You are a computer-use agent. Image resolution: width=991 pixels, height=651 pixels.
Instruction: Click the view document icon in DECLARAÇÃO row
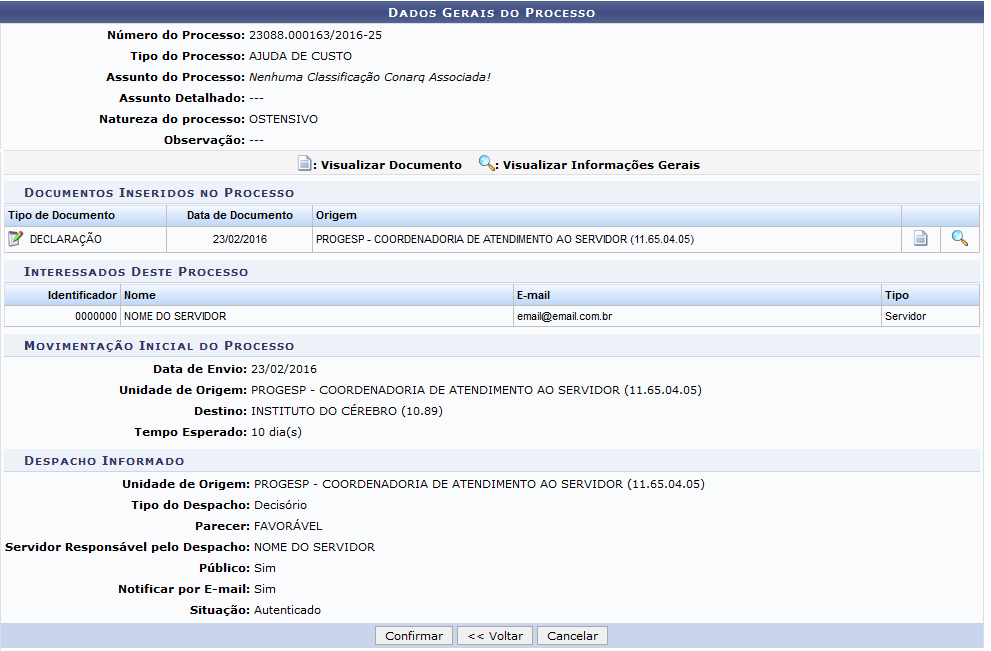[x=920, y=239]
